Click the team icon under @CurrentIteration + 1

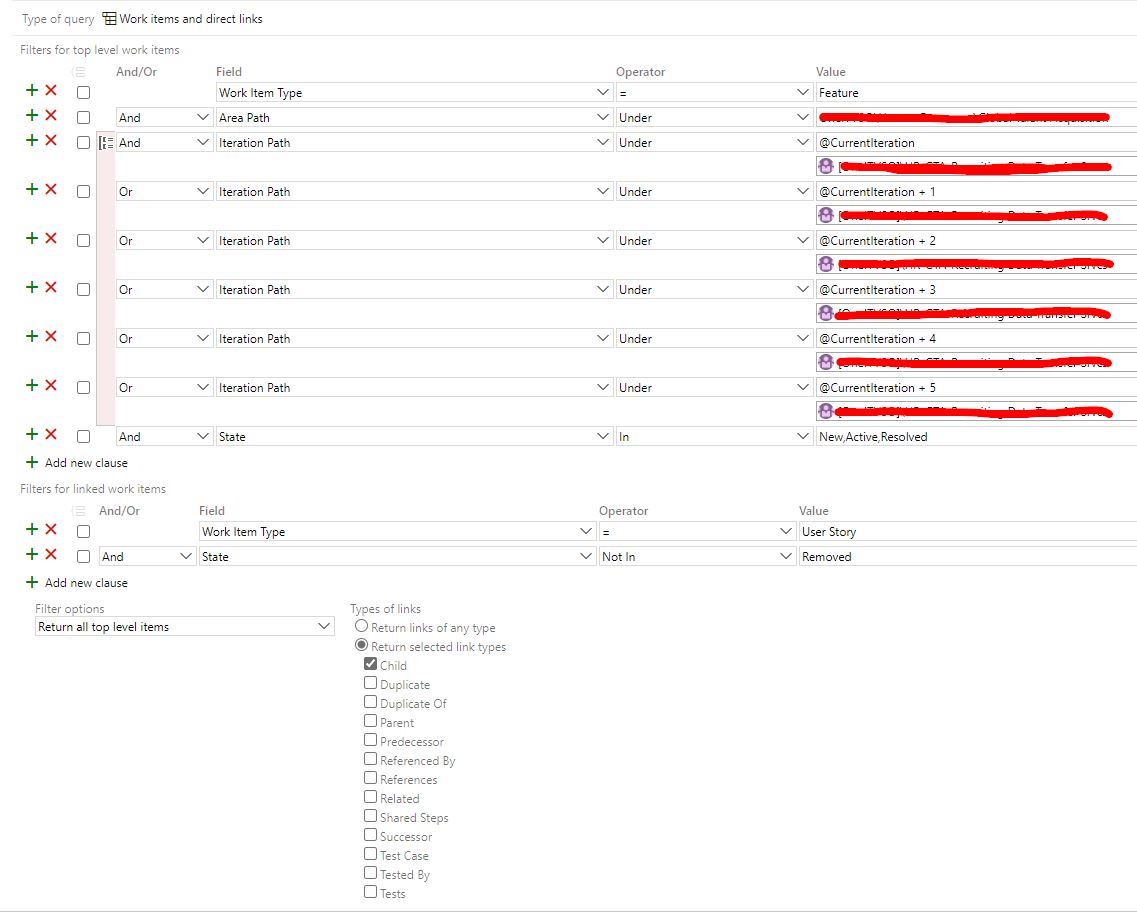[826, 215]
